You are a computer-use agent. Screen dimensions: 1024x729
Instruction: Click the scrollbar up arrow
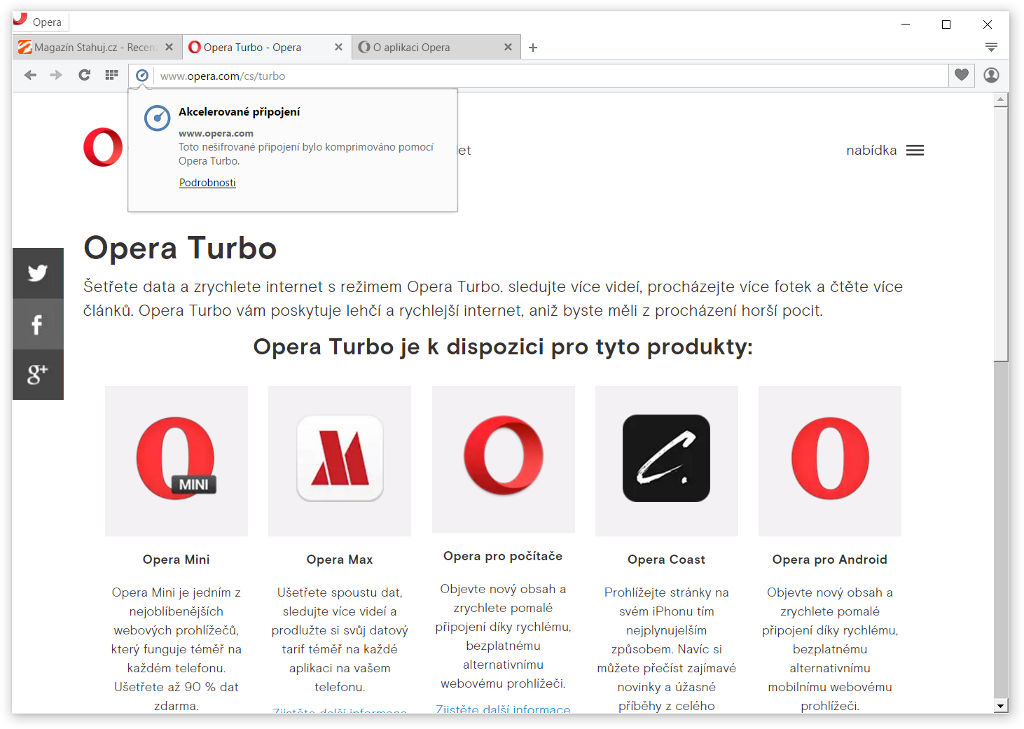point(1000,100)
